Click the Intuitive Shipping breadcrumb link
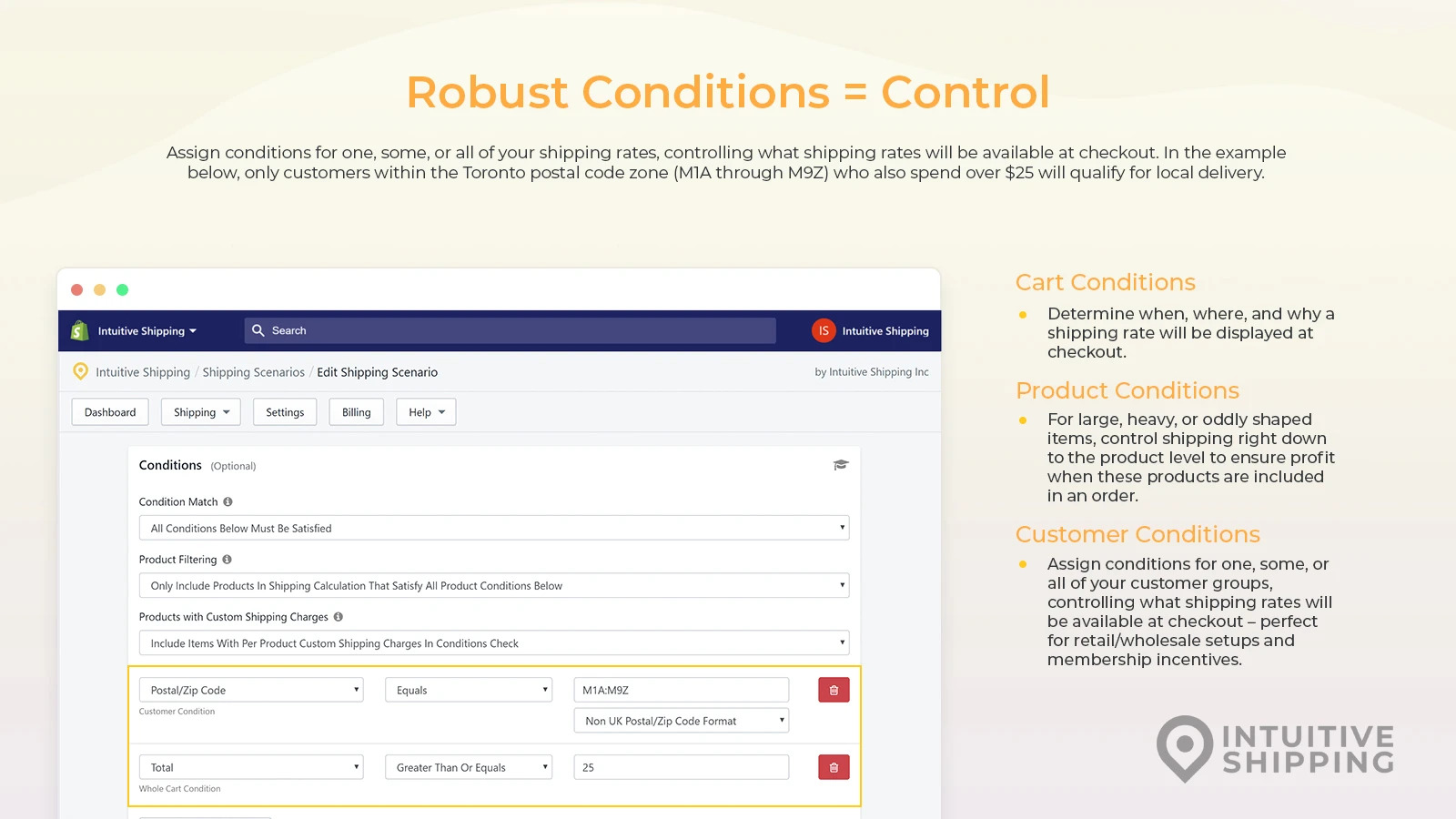The height and width of the screenshot is (819, 1456). point(143,372)
